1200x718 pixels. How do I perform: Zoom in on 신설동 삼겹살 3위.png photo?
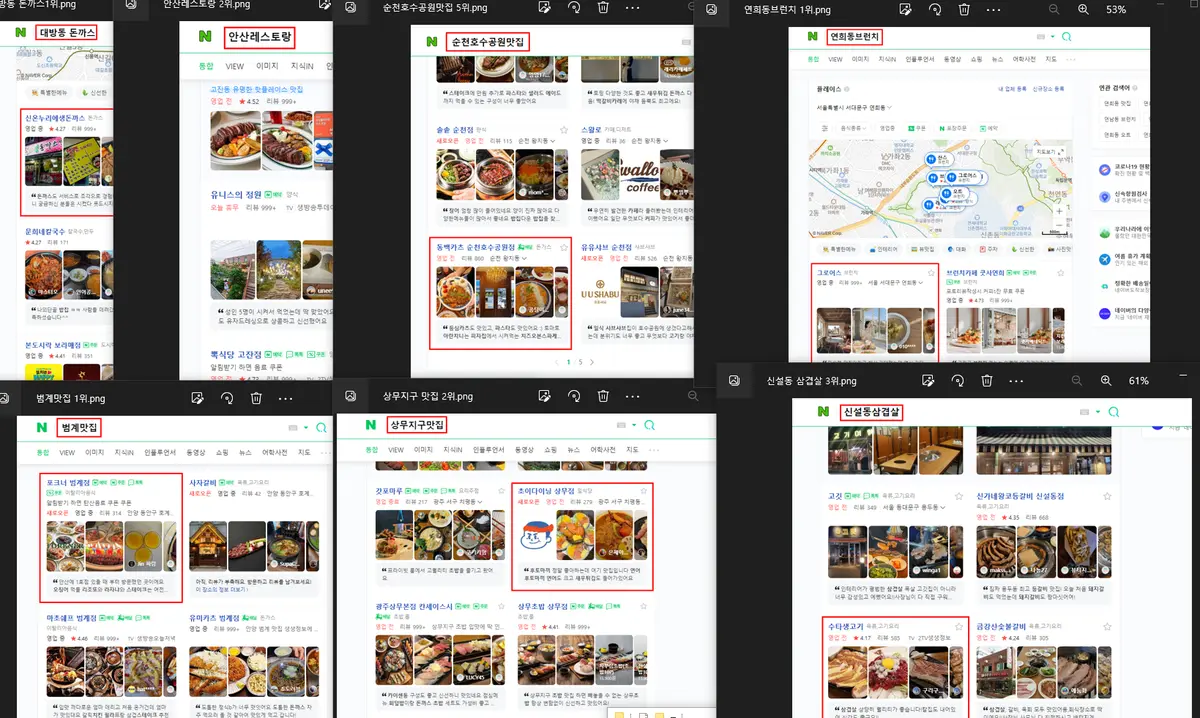click(1106, 381)
